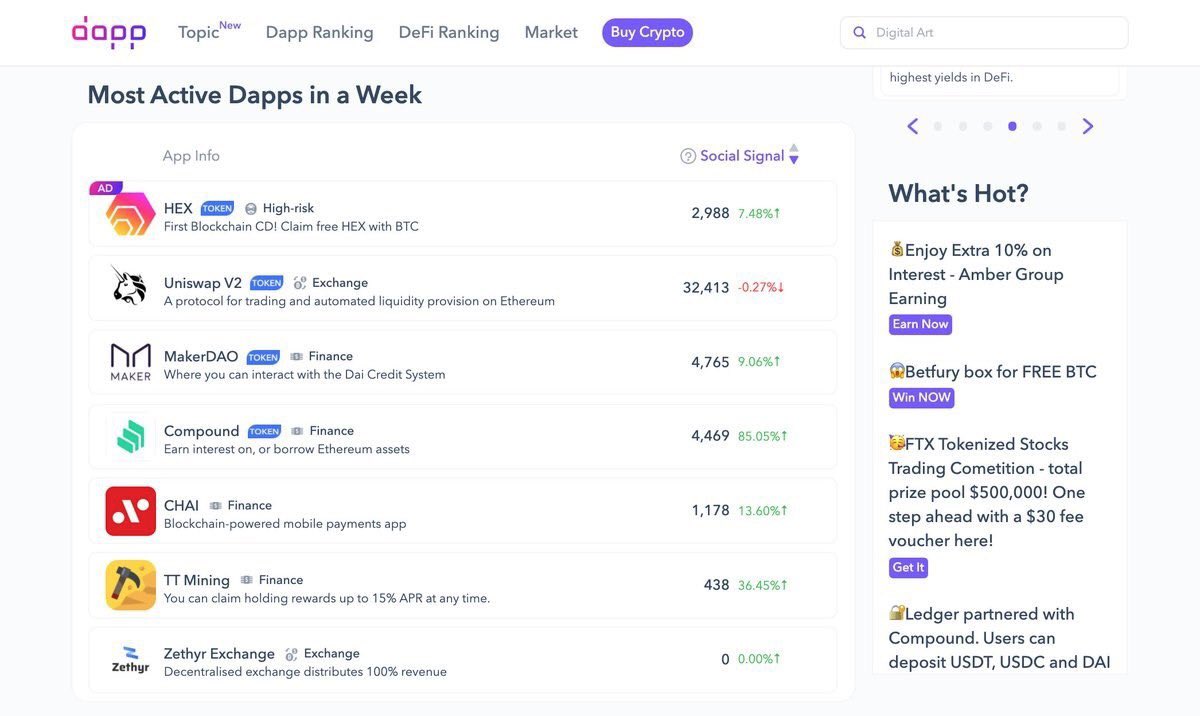Open the Zethyr Exchange logo

coord(131,660)
